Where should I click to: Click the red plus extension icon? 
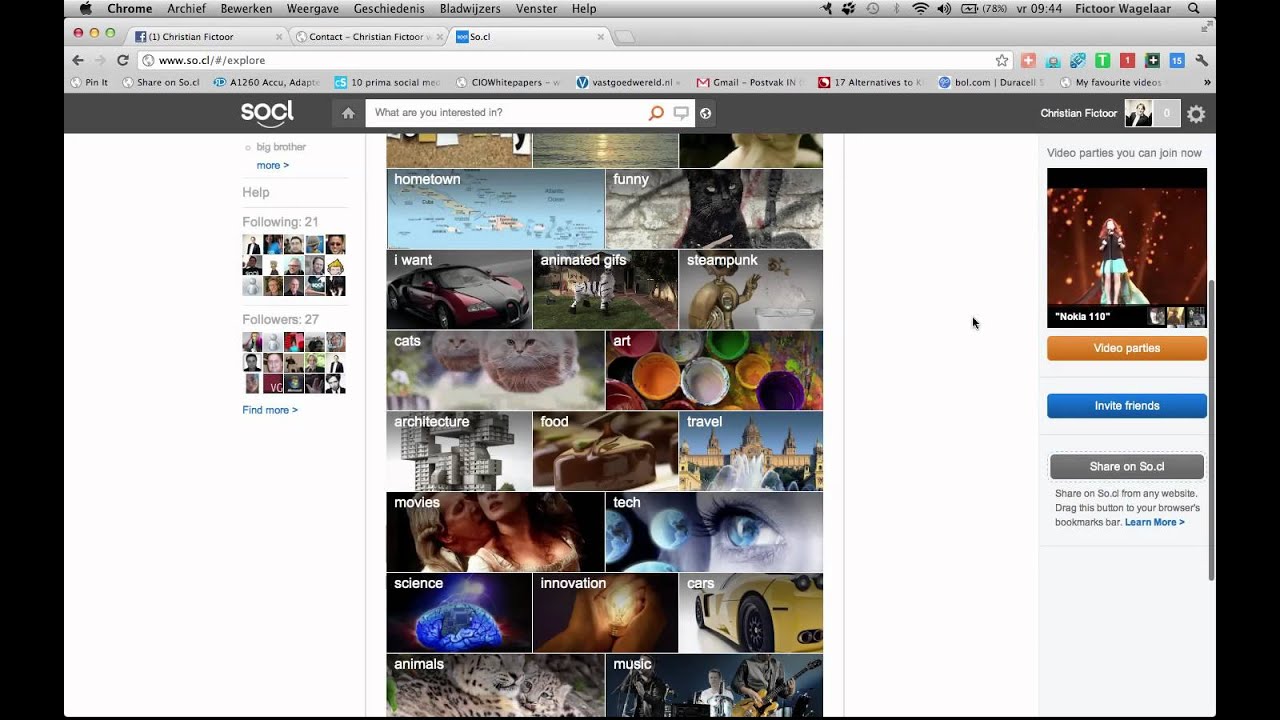coord(1027,60)
